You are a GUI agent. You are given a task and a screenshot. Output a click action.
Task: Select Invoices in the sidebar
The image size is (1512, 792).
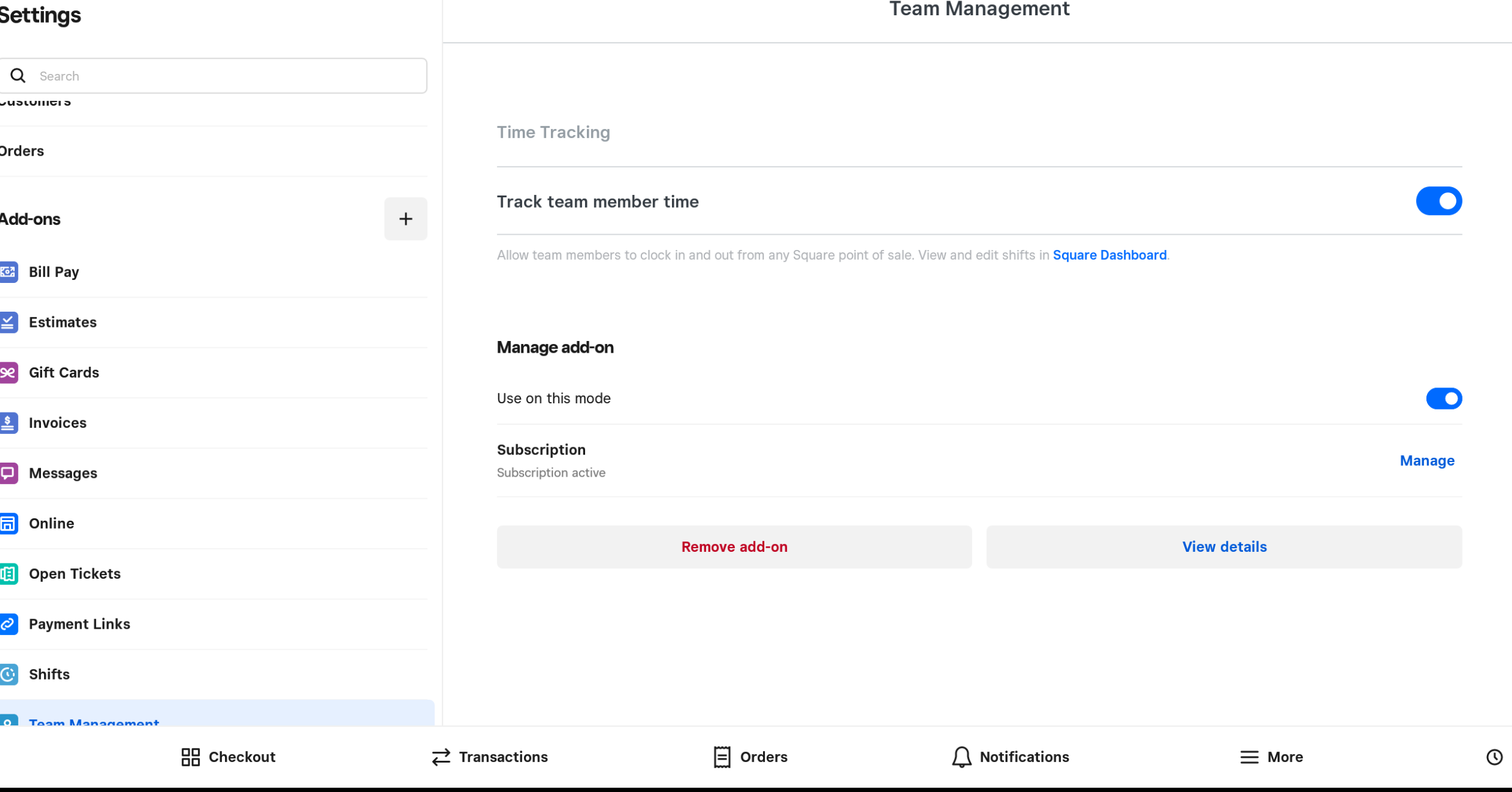point(213,423)
